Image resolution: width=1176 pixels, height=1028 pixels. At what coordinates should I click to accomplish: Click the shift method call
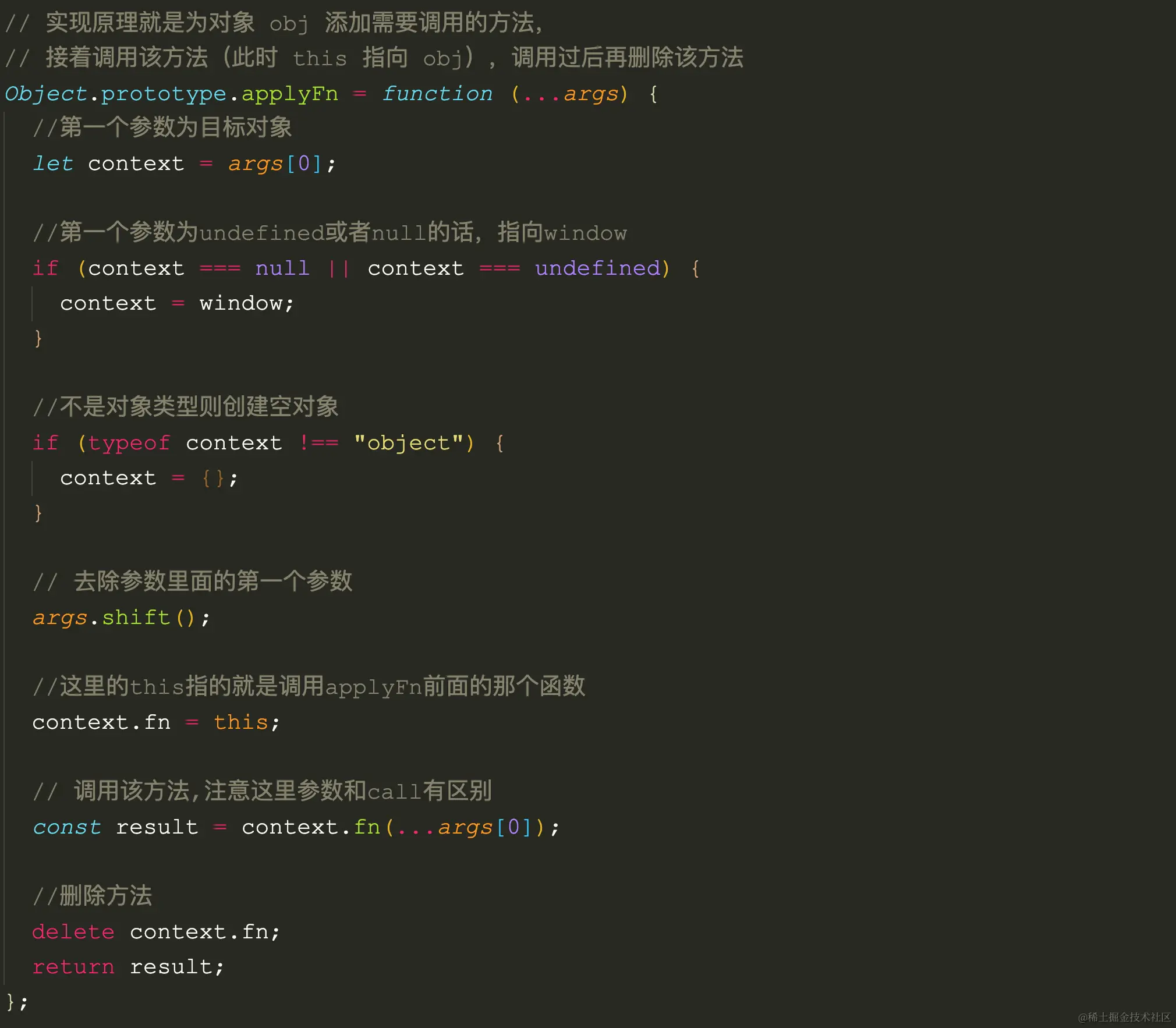(136, 618)
